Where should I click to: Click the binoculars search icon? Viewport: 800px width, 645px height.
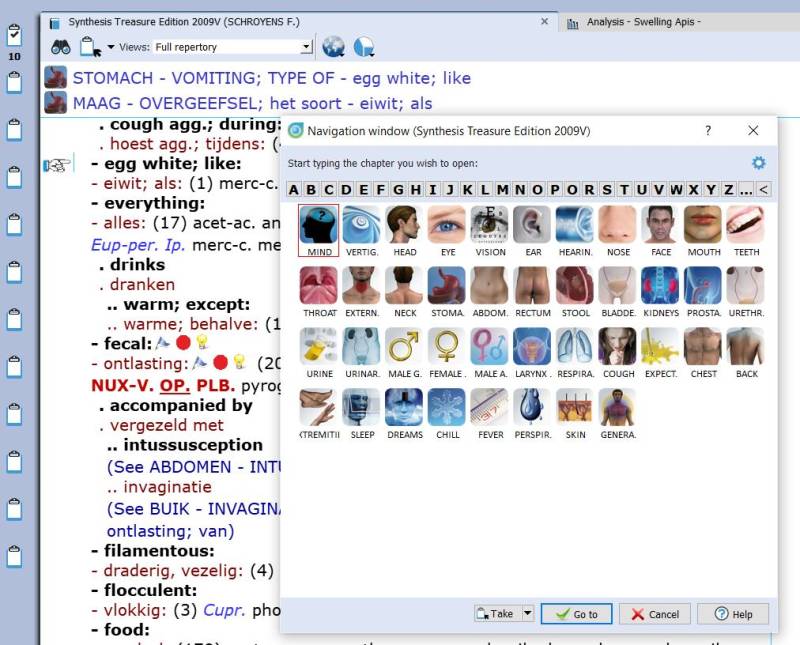61,47
